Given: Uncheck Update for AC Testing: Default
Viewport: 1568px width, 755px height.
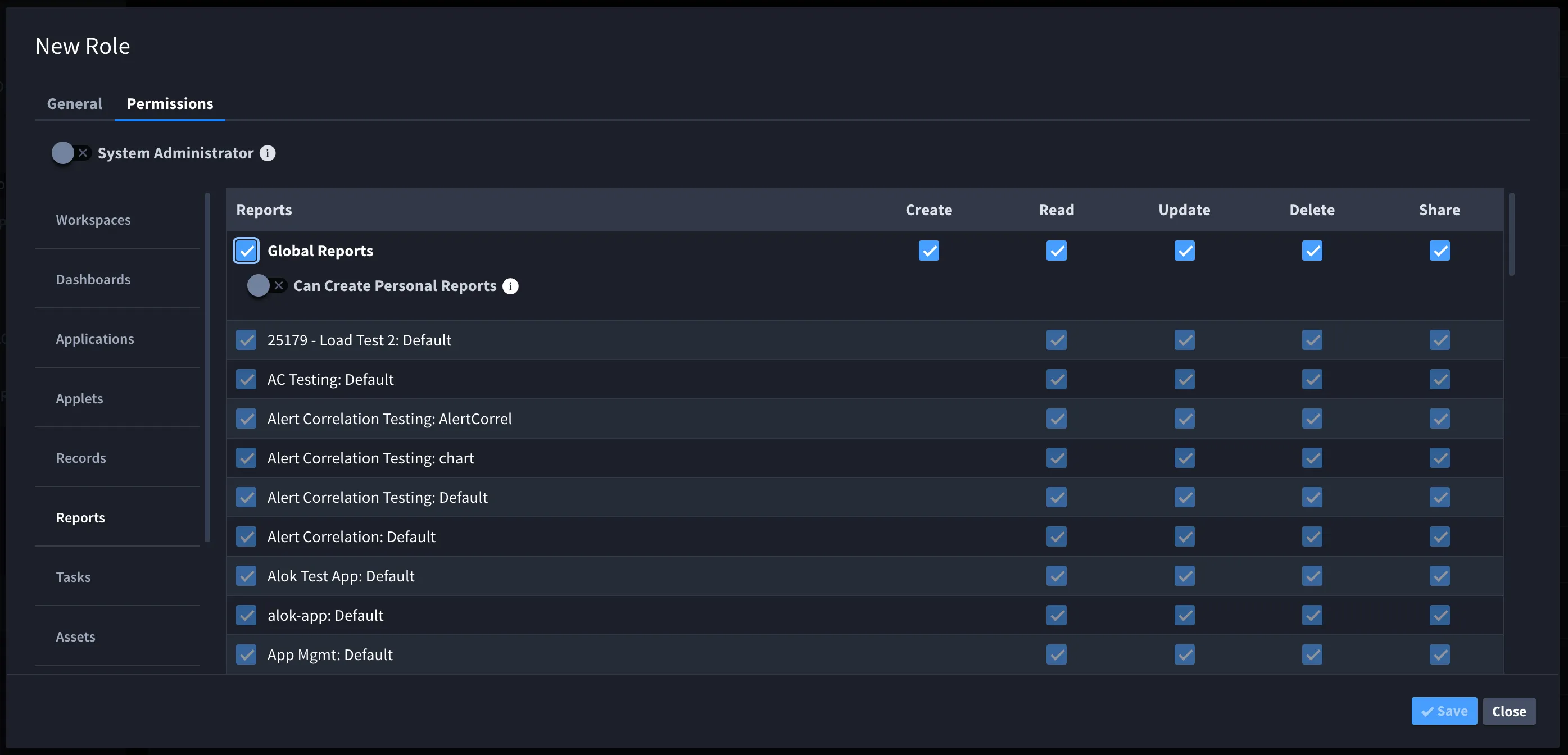Looking at the screenshot, I should 1184,380.
